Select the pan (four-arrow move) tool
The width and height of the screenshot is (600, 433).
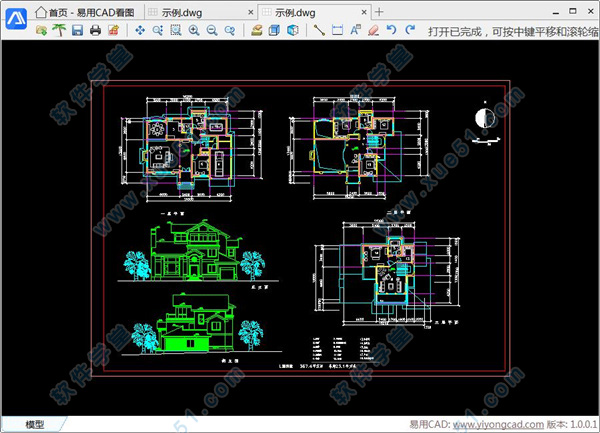[x=140, y=31]
